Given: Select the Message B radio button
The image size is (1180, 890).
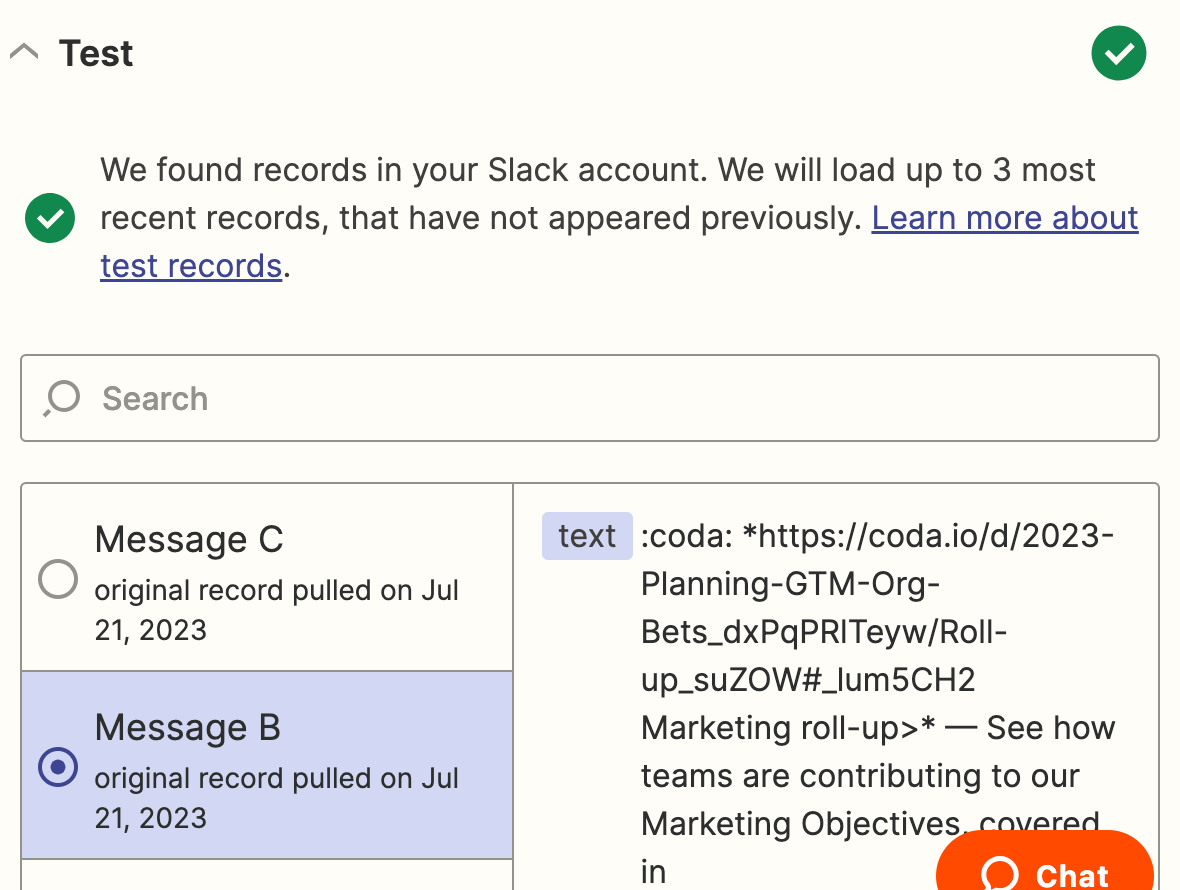Looking at the screenshot, I should tap(58, 766).
